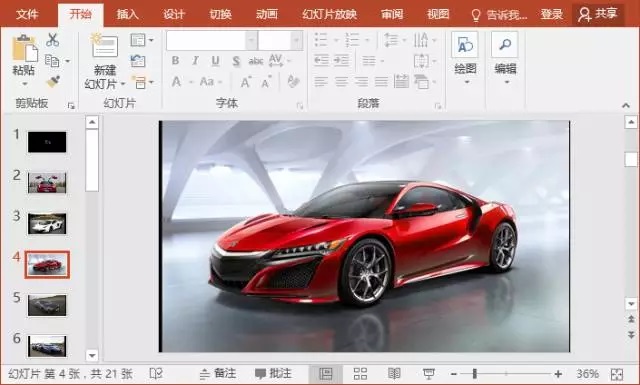
Task: Select slide 2 thumbnail
Action: (47, 182)
